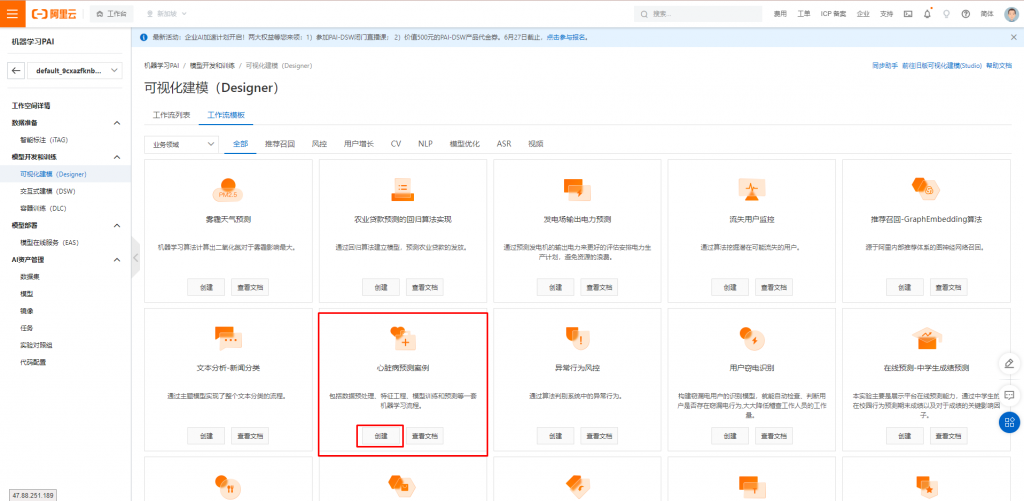Click the 点击参与报名 banner link
The height and width of the screenshot is (501, 1024).
566,37
